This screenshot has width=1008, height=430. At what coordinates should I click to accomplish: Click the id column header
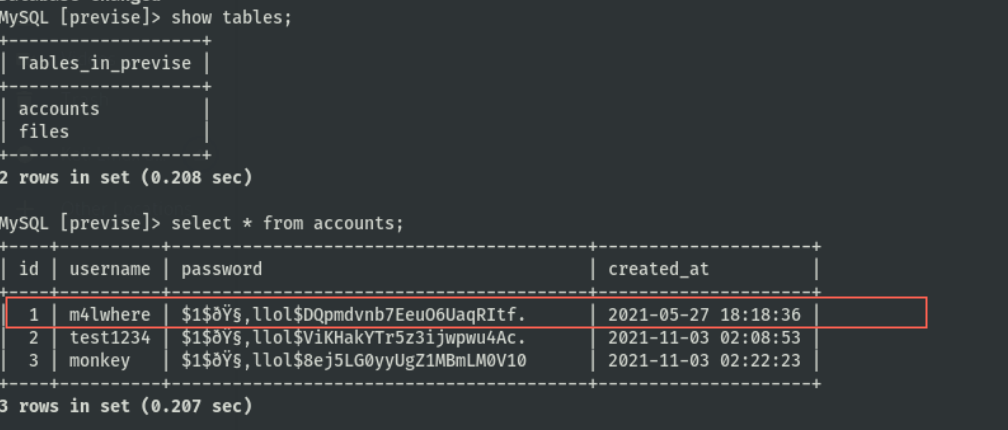pos(28,269)
